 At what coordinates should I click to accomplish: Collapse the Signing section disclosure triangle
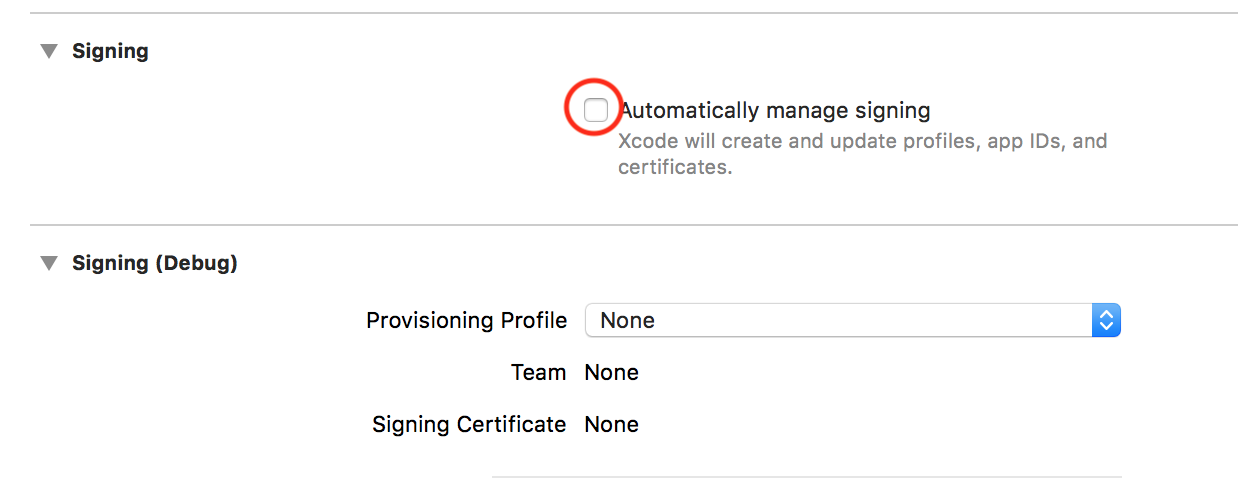49,51
